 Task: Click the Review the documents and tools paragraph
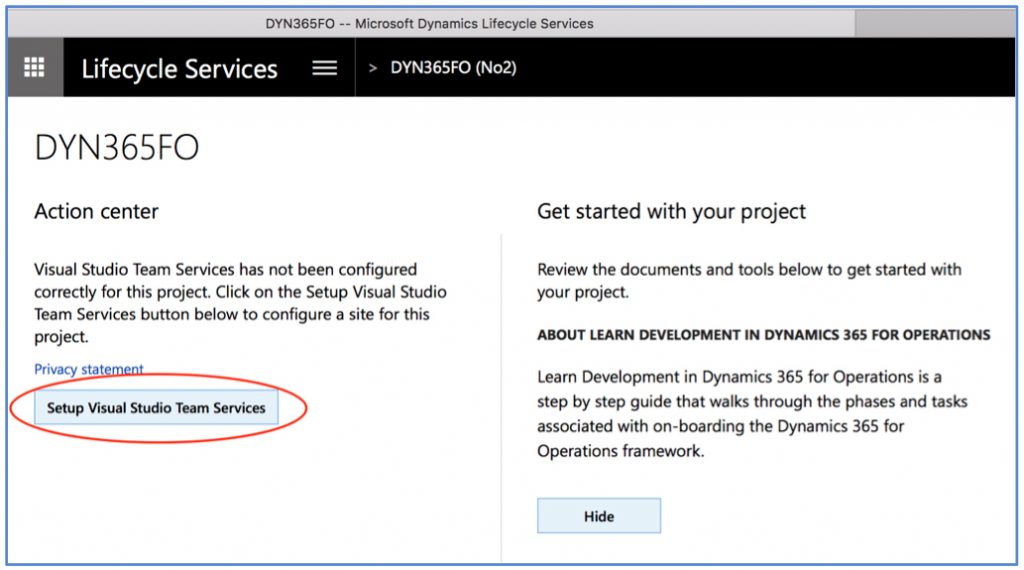[x=749, y=281]
